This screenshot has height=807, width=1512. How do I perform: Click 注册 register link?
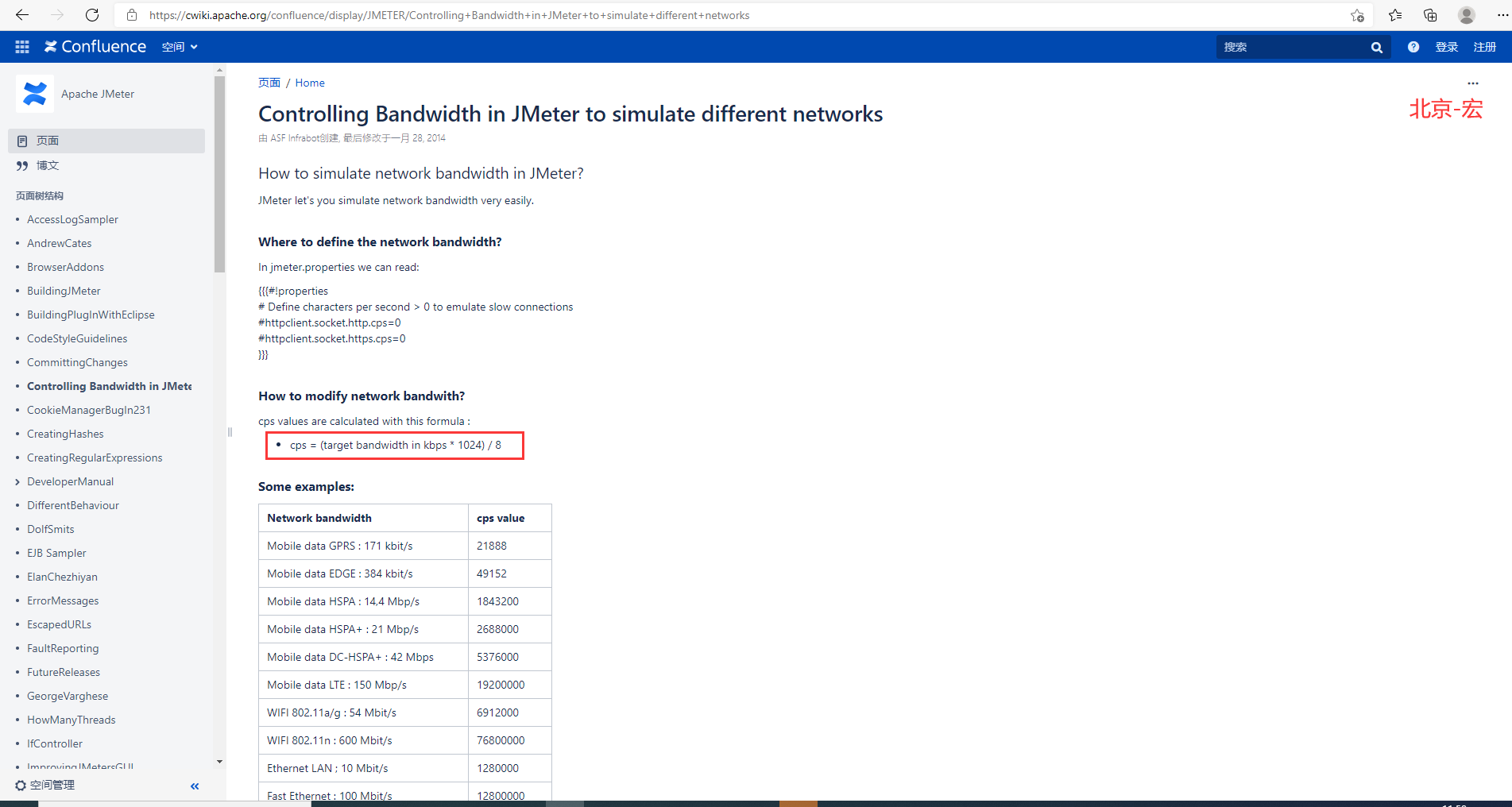click(x=1484, y=47)
